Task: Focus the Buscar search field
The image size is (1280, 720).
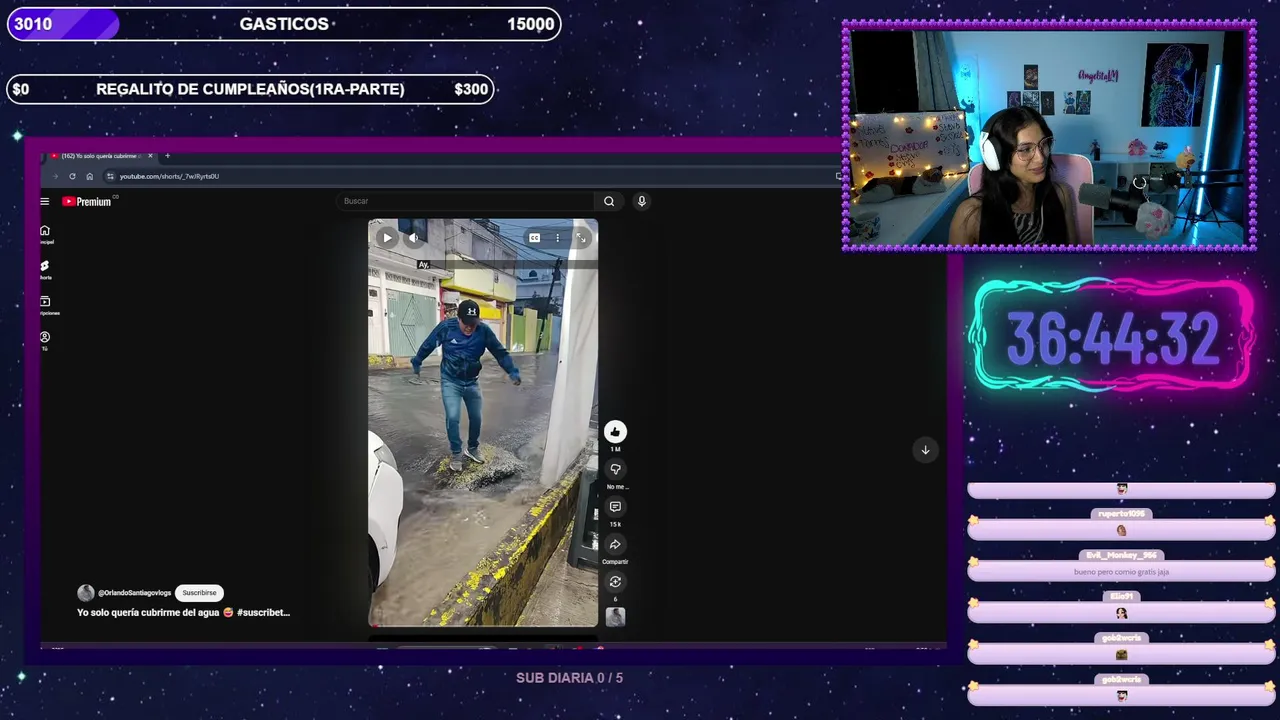Action: point(465,201)
